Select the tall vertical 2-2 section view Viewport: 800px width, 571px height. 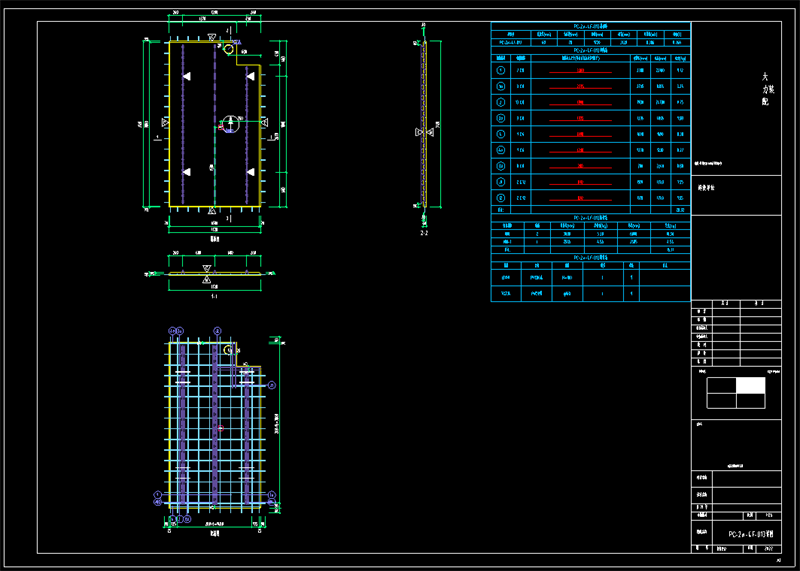(423, 124)
